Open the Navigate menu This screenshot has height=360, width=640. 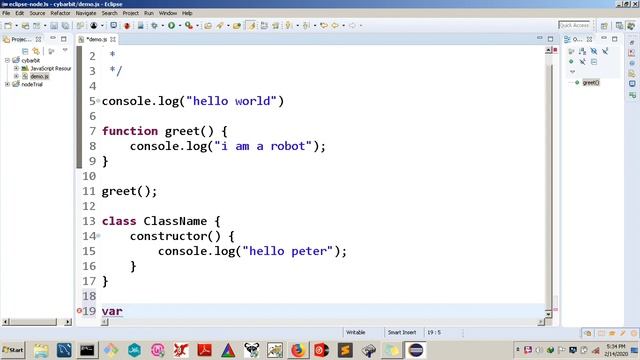coord(86,13)
